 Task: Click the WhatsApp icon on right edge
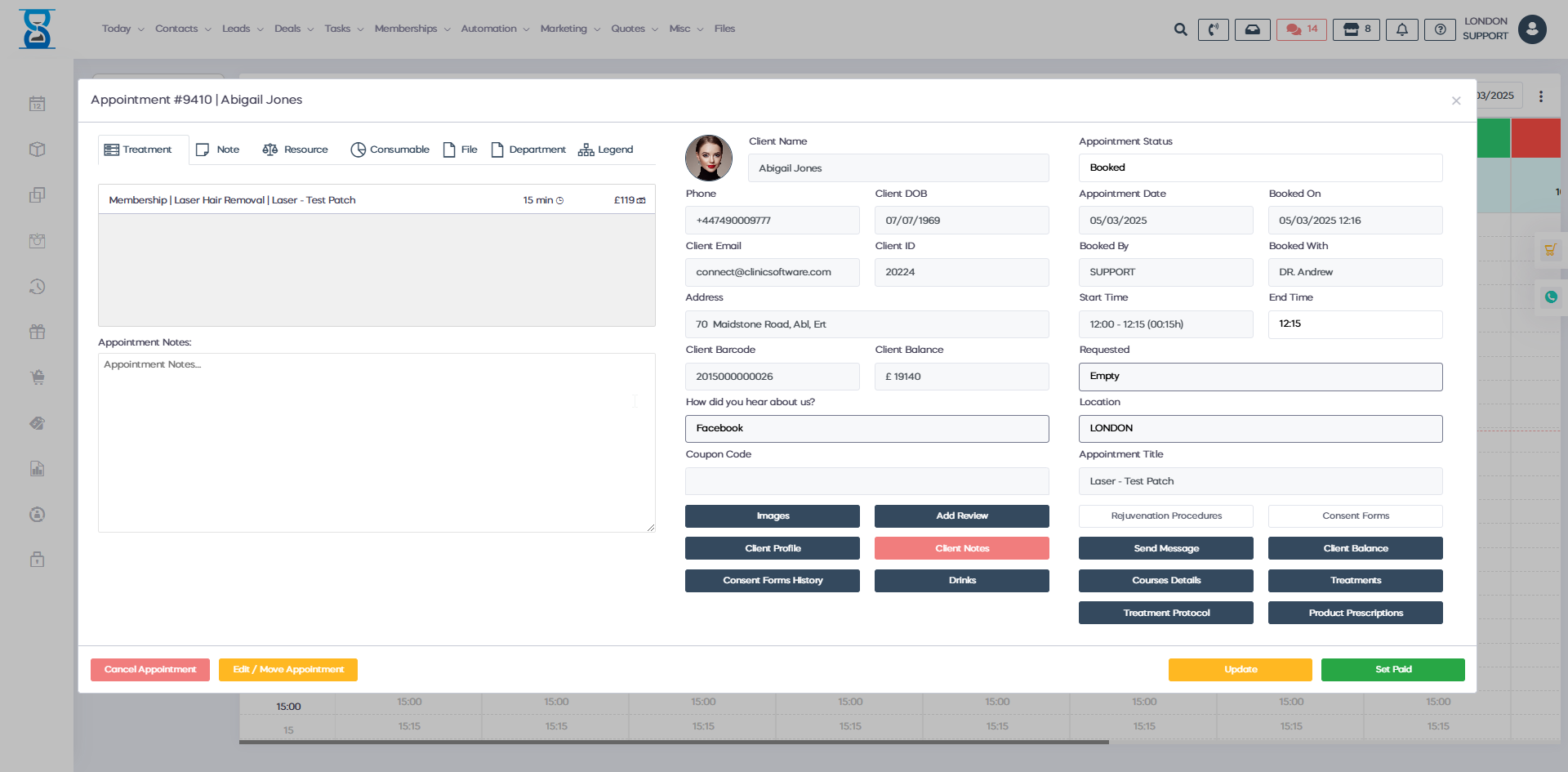pyautogui.click(x=1550, y=297)
